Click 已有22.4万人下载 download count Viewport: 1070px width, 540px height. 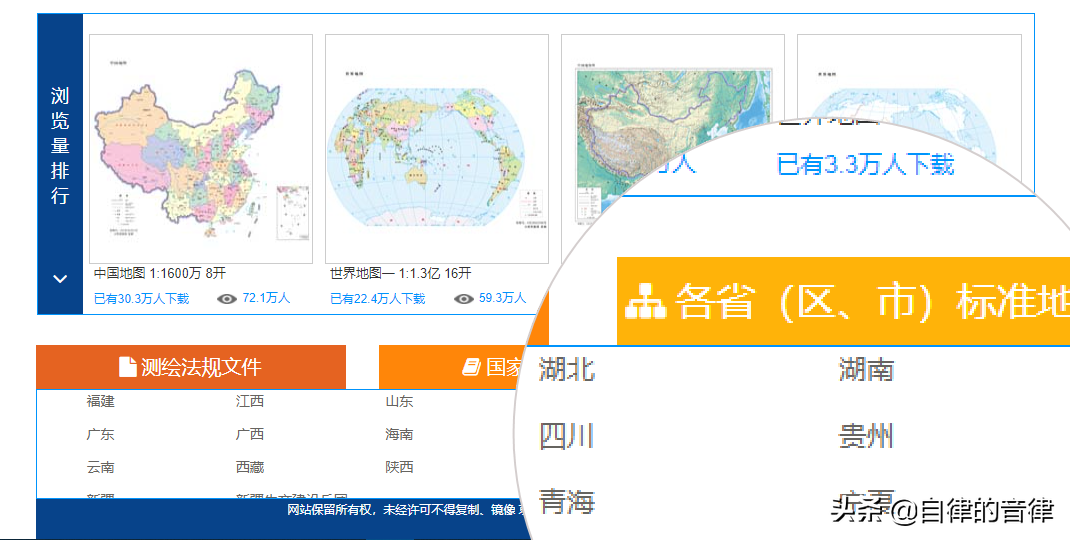(377, 298)
